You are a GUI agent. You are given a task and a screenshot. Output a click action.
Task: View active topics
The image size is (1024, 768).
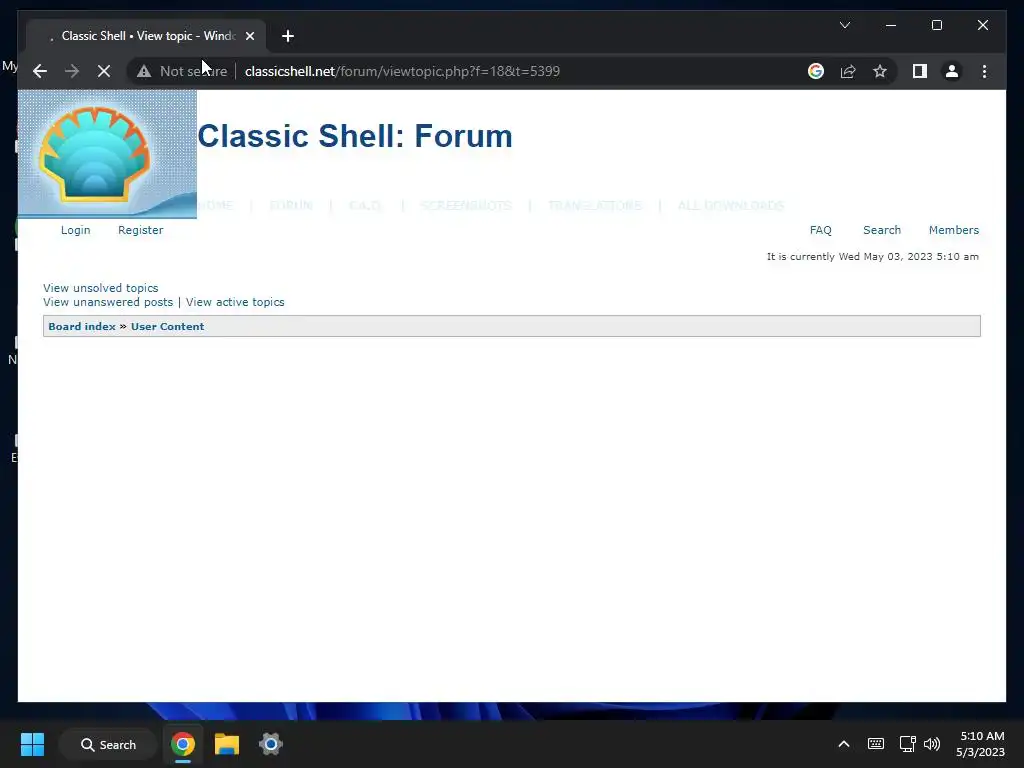(235, 302)
